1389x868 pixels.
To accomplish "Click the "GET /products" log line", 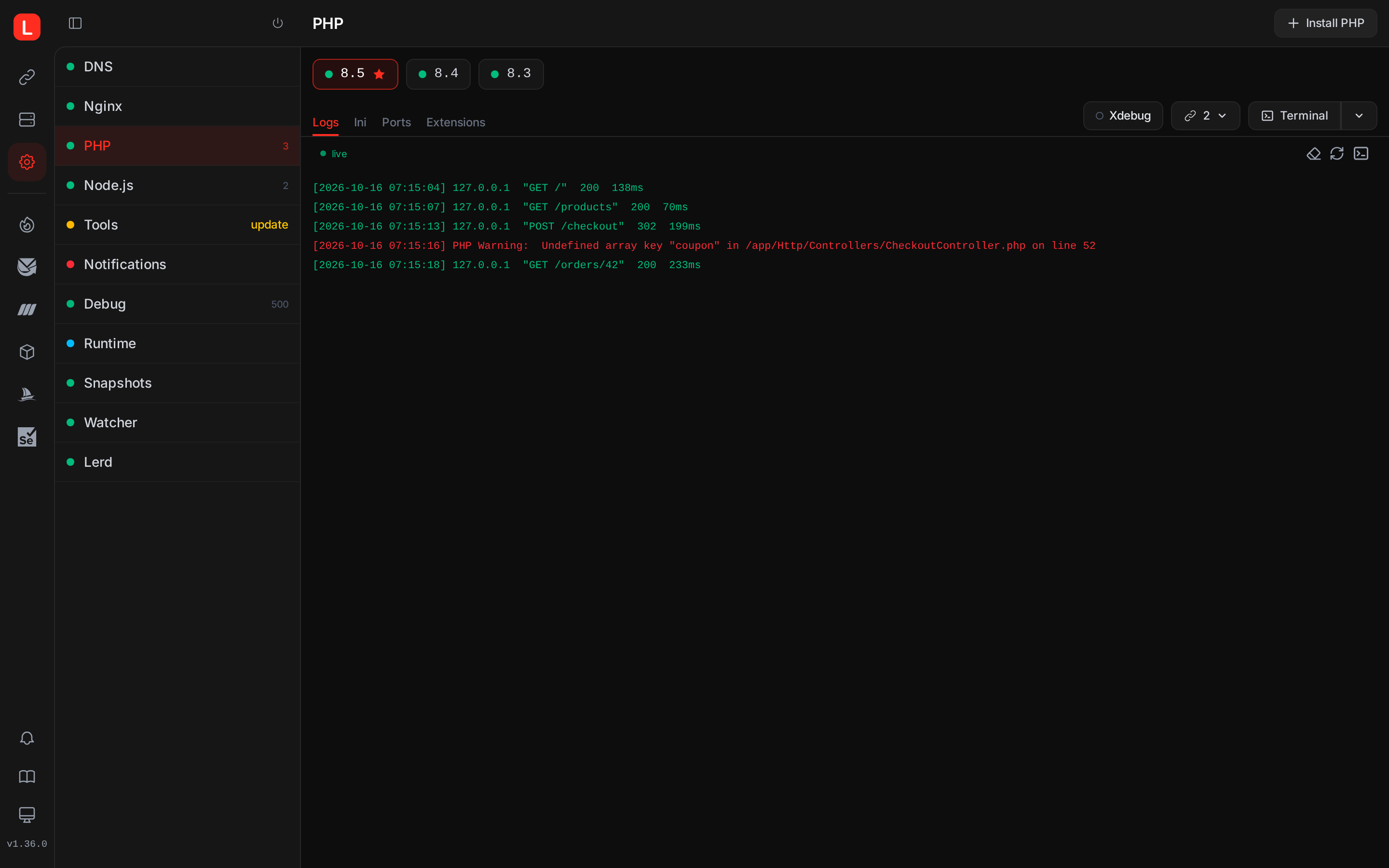I will point(500,207).
